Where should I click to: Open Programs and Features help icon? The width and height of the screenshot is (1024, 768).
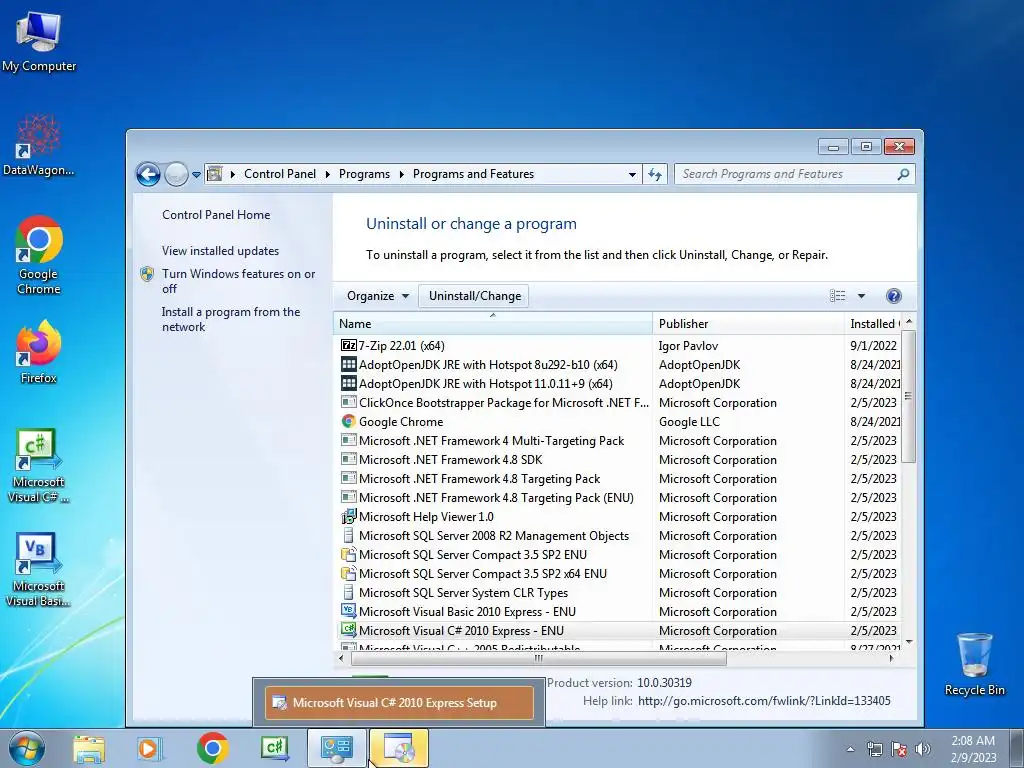[893, 296]
